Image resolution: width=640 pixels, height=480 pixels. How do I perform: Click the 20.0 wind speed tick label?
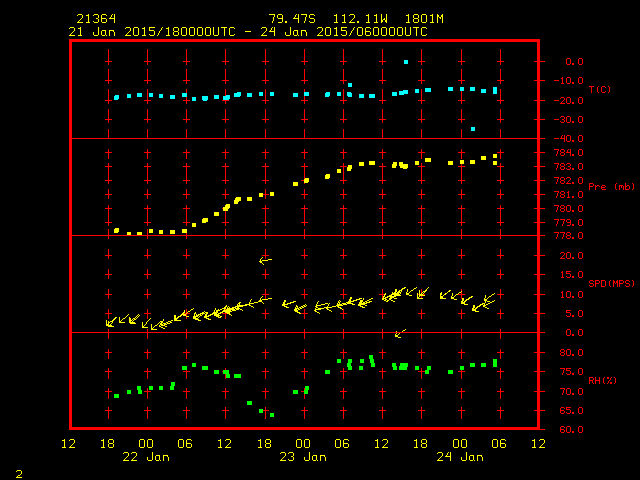coord(571,256)
